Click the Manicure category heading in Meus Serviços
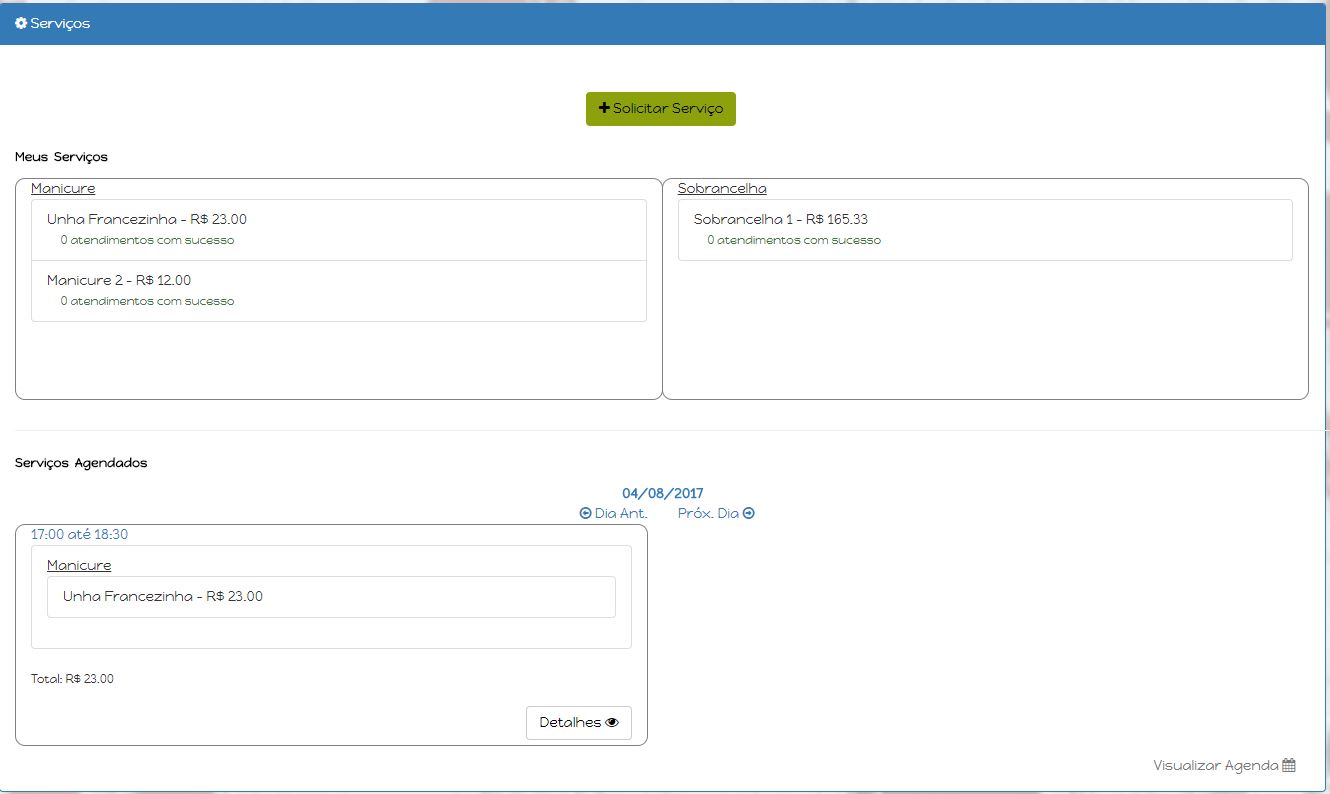This screenshot has height=794, width=1330. pyautogui.click(x=63, y=188)
